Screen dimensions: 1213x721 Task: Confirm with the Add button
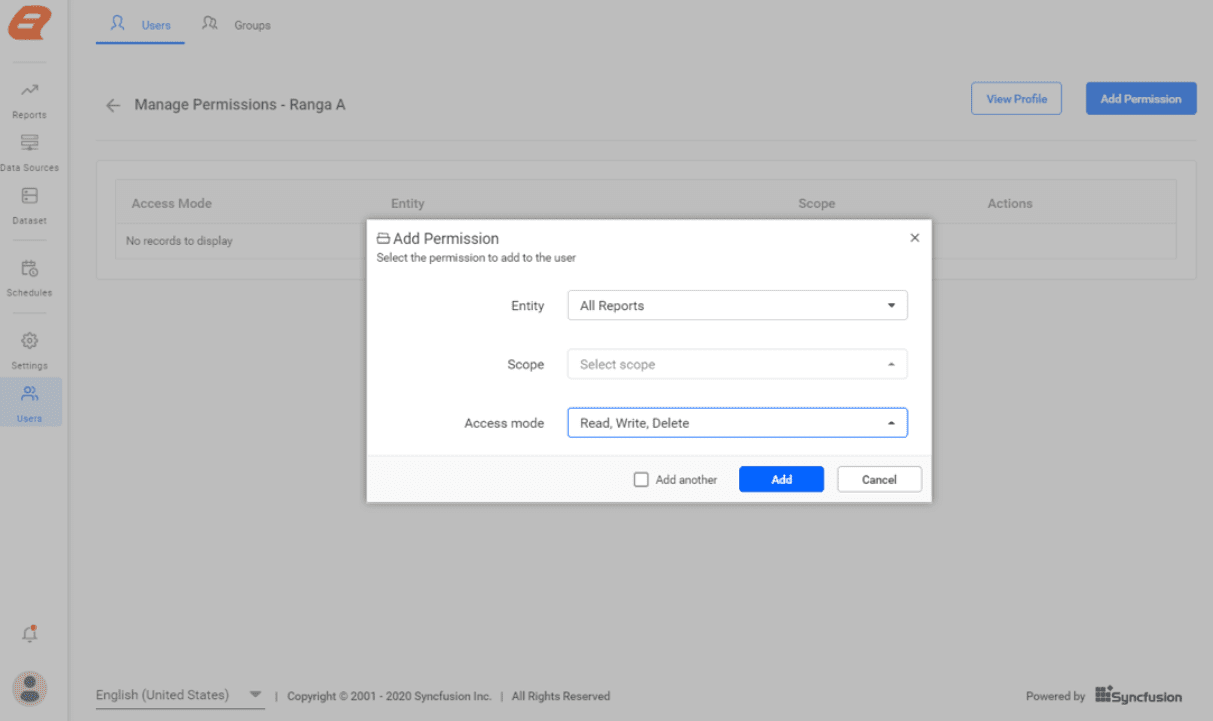pos(781,479)
